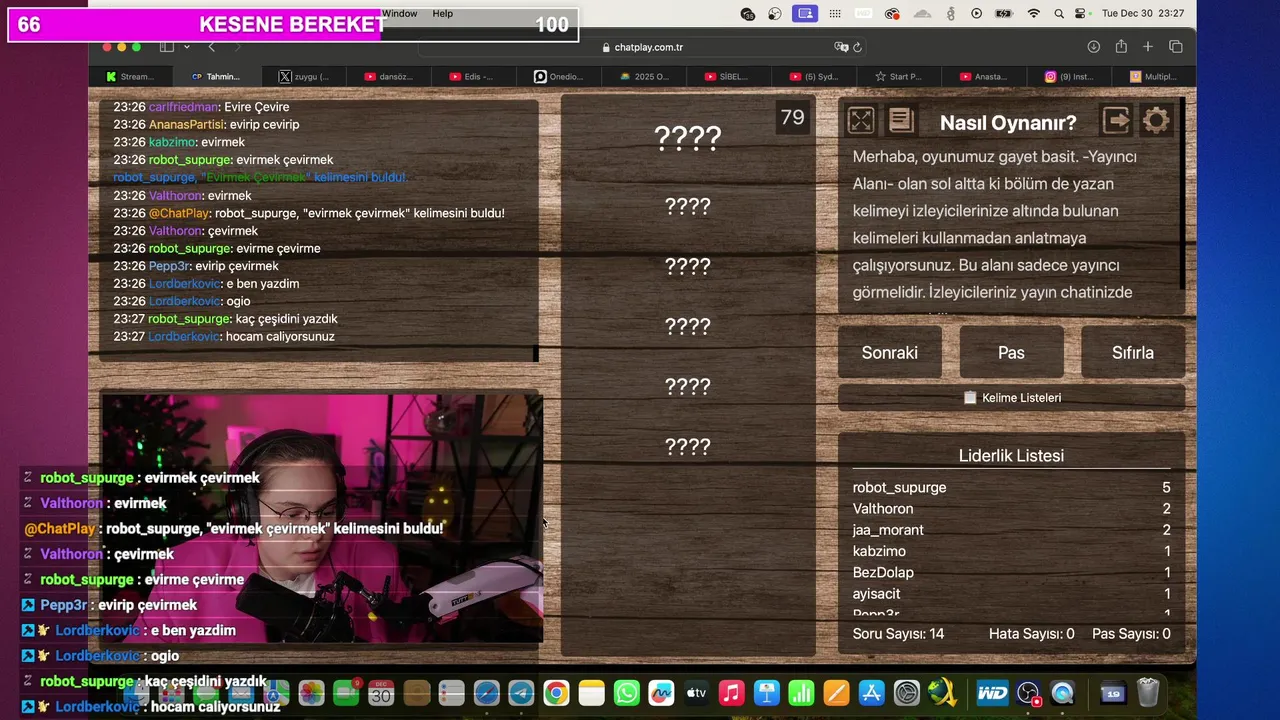Expand the sidebar dropdown chevron
1280x720 pixels.
pyautogui.click(x=186, y=47)
